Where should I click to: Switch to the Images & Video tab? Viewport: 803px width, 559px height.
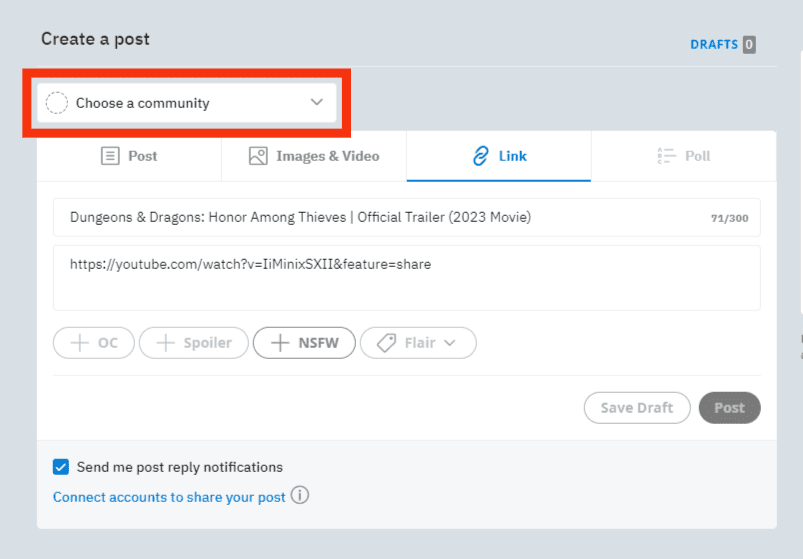coord(314,156)
